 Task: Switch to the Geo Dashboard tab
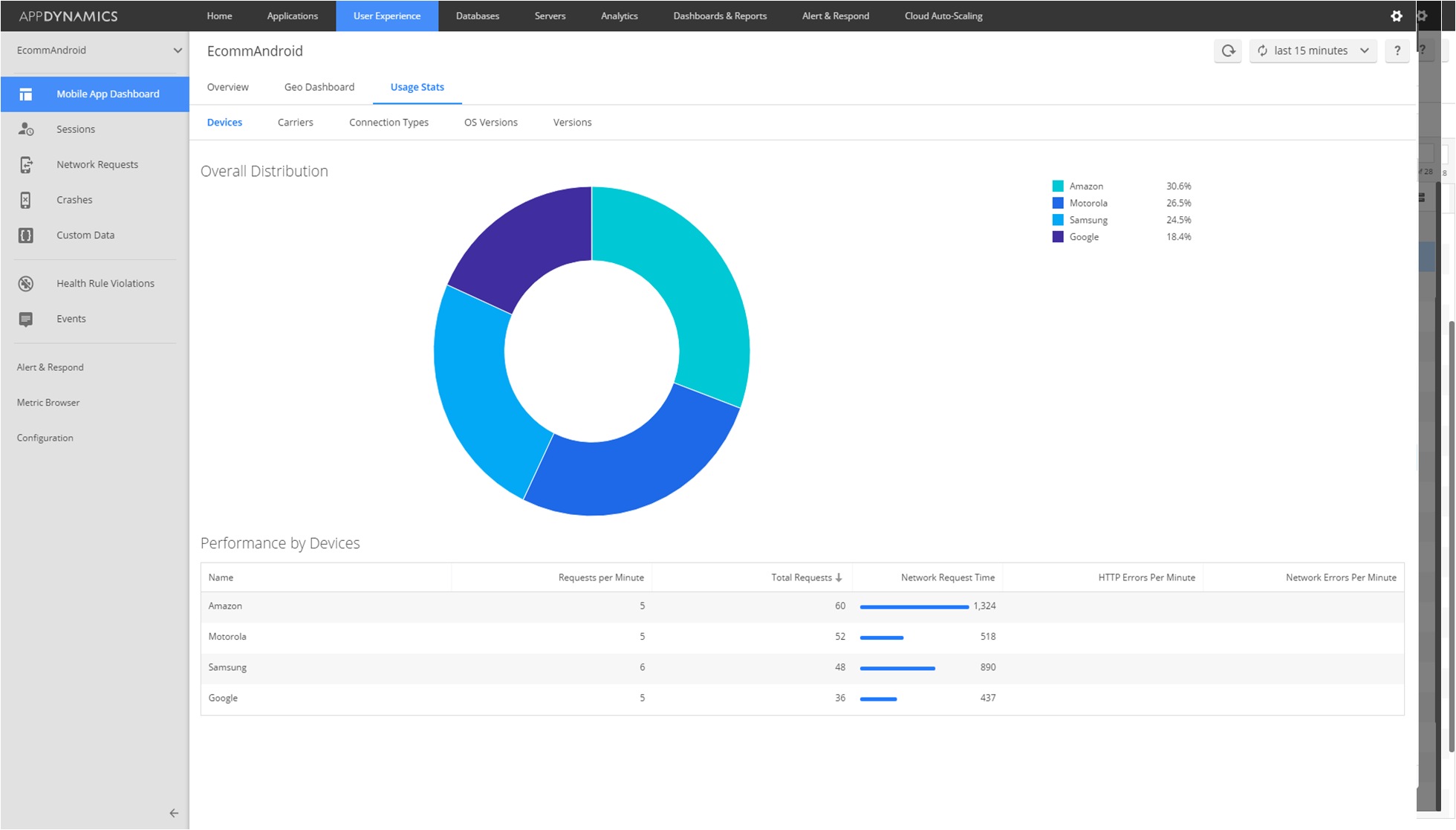(319, 87)
